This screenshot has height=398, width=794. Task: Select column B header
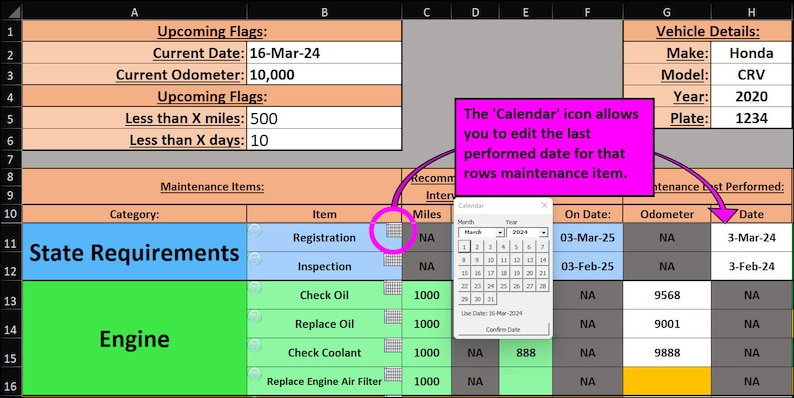(324, 12)
